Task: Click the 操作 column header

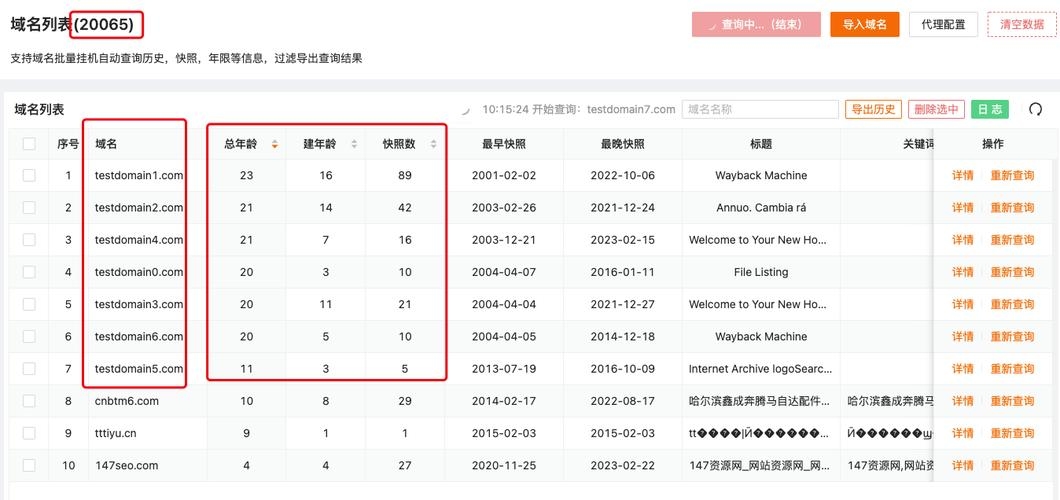Action: pos(993,144)
